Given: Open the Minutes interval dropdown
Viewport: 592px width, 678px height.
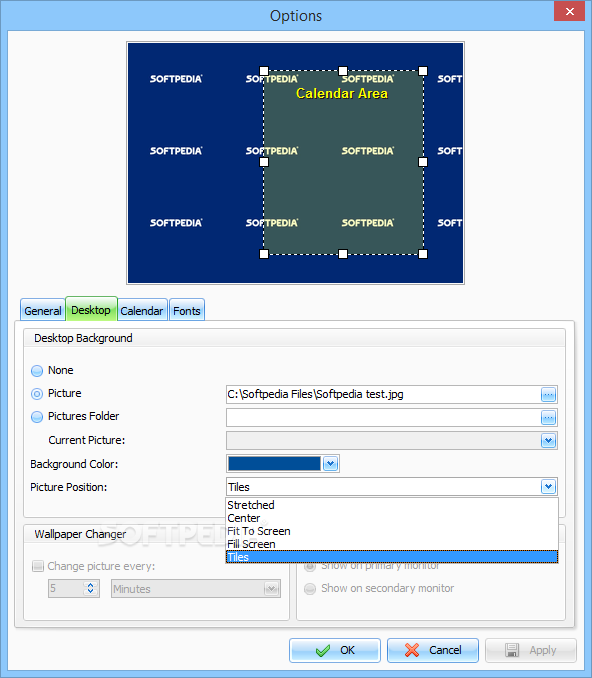Looking at the screenshot, I should [271, 589].
